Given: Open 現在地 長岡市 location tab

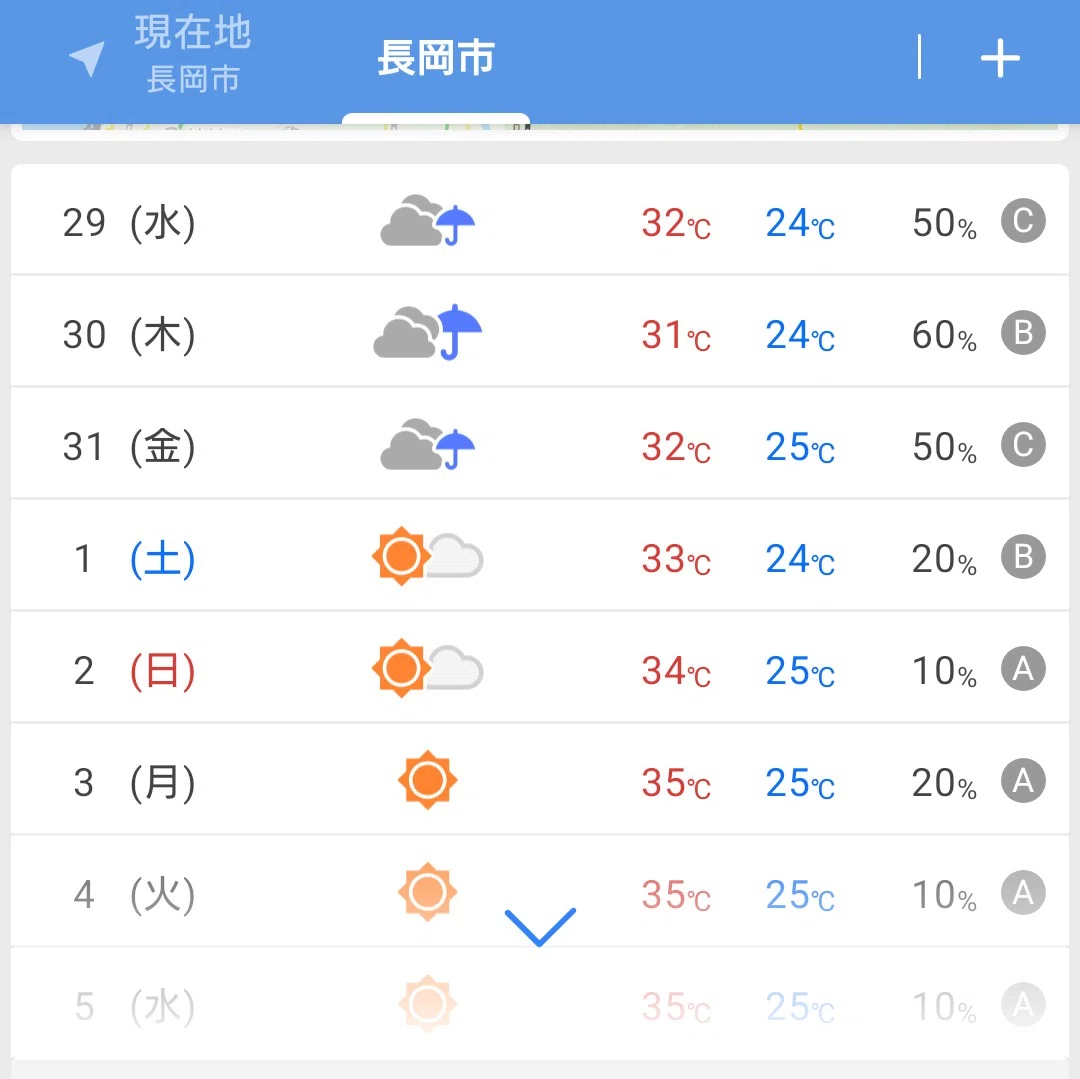Looking at the screenshot, I should (193, 55).
